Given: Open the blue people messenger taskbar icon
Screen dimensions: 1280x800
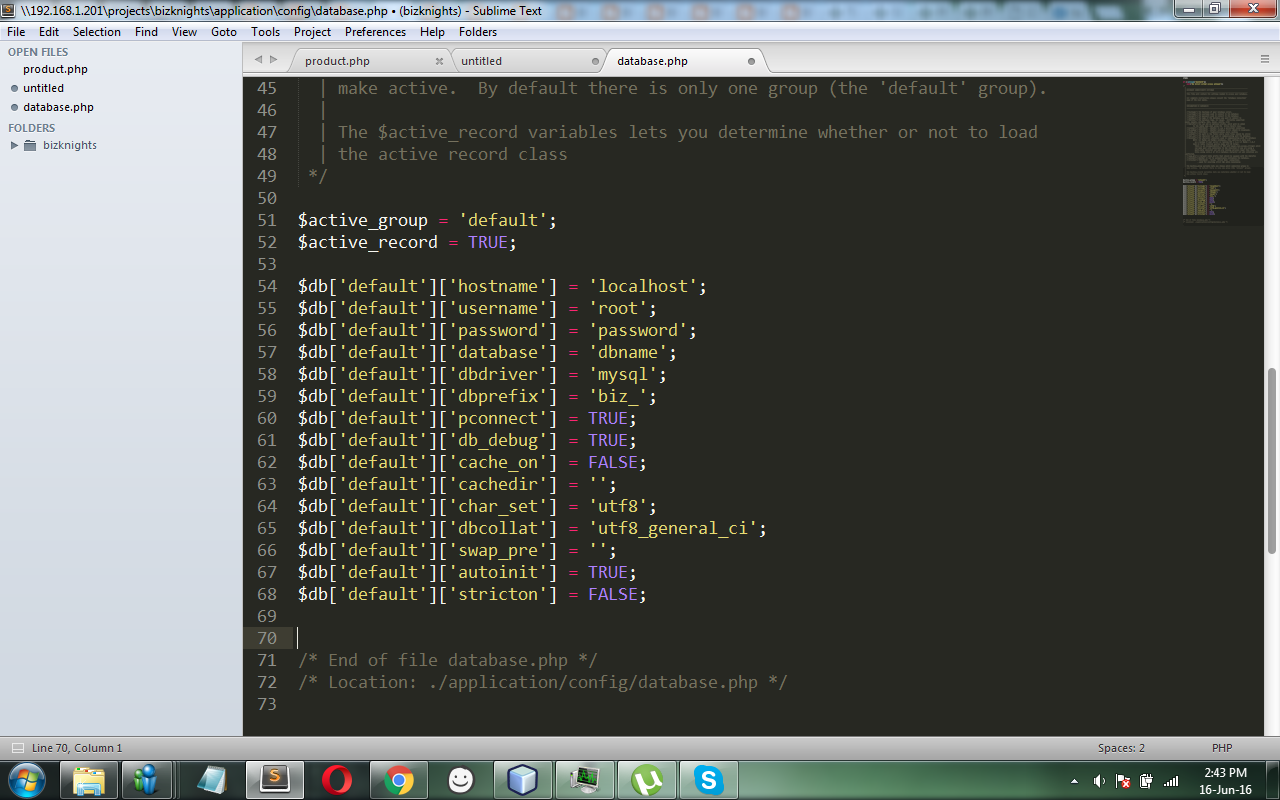Looking at the screenshot, I should click(148, 780).
